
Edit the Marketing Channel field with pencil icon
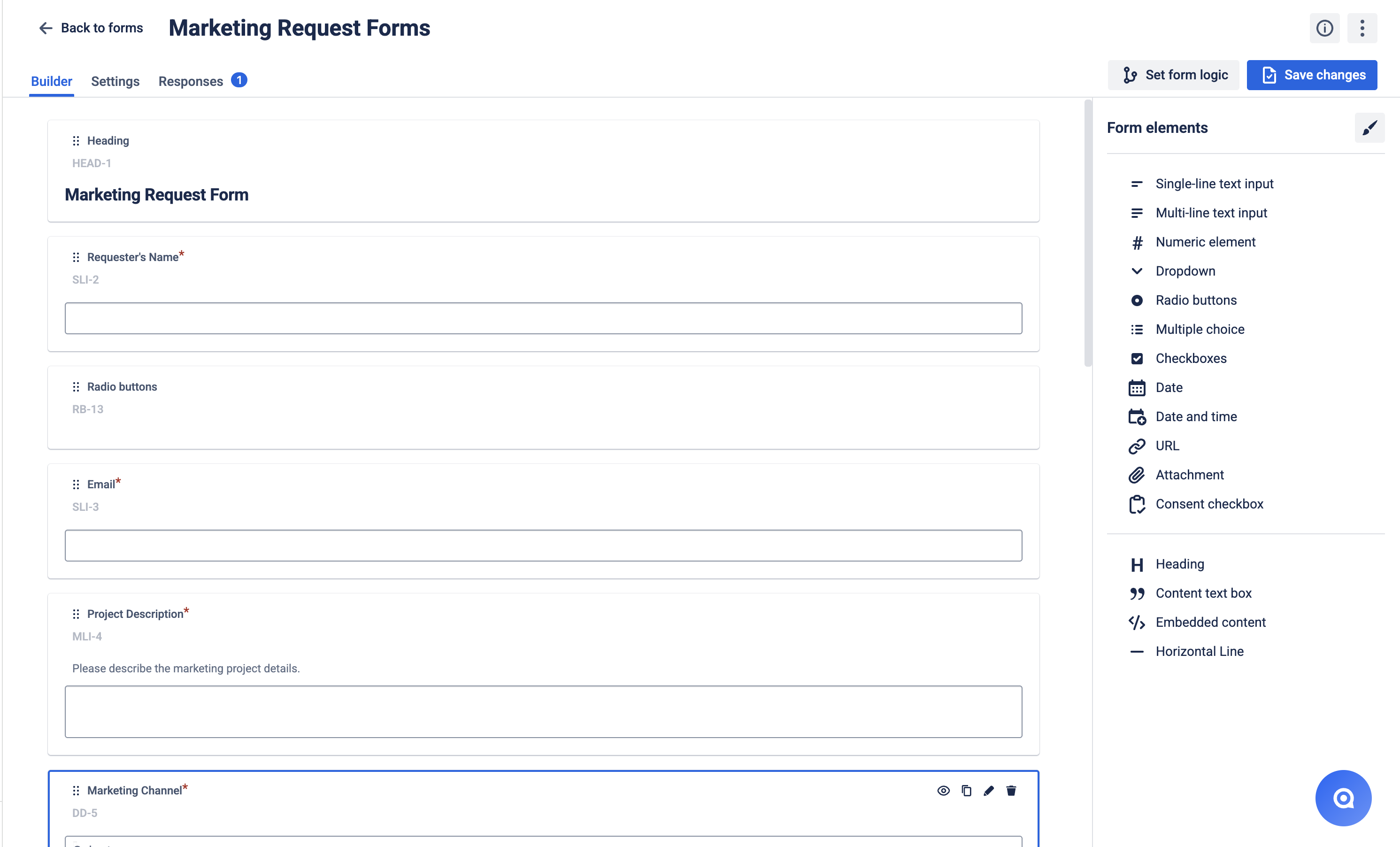pos(989,791)
